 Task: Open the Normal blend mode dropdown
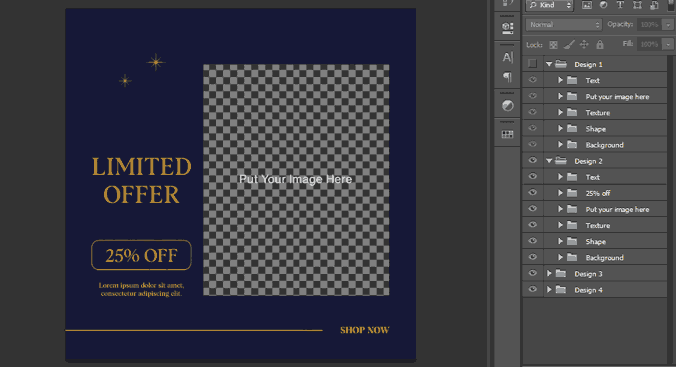[x=564, y=25]
